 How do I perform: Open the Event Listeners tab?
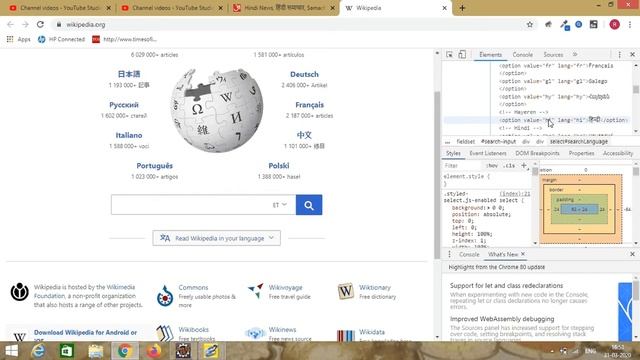tap(488, 153)
